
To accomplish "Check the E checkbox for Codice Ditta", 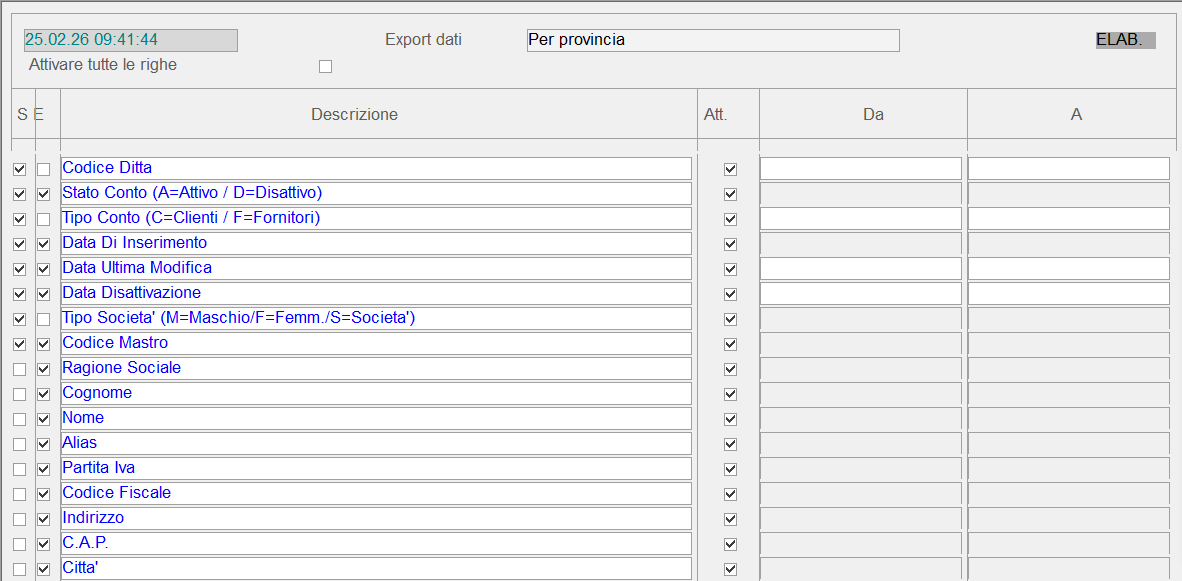I will click(x=43, y=169).
